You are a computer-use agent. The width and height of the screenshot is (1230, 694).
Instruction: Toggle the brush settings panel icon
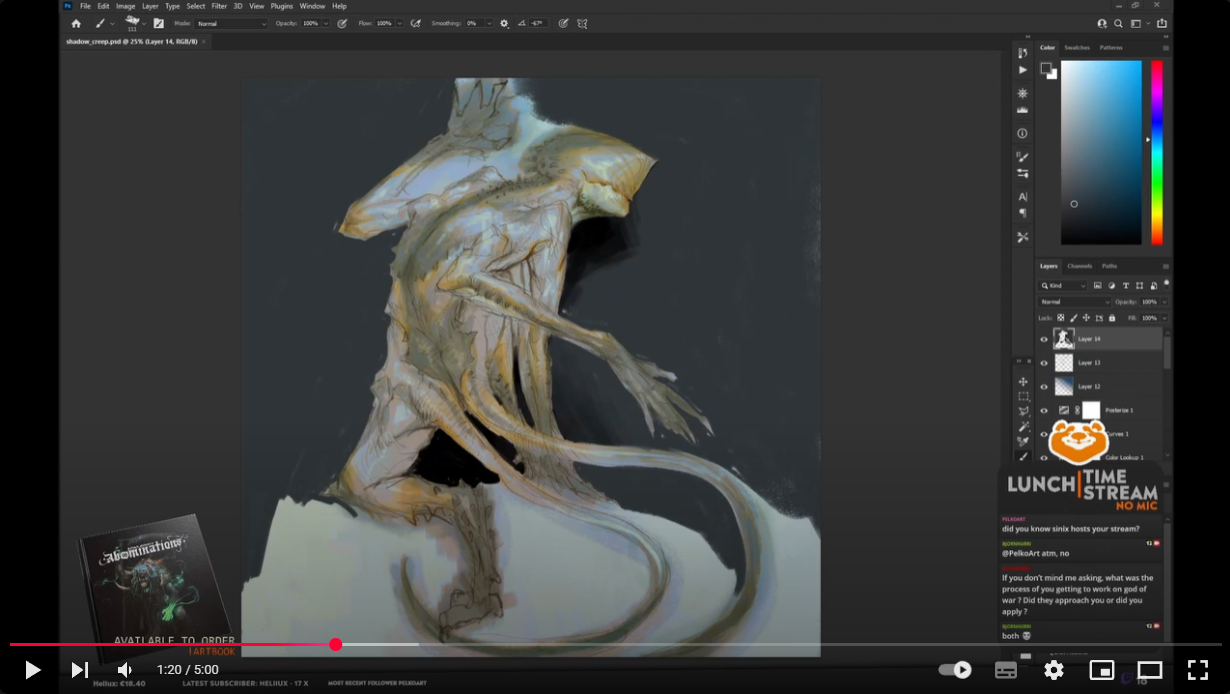click(x=158, y=23)
